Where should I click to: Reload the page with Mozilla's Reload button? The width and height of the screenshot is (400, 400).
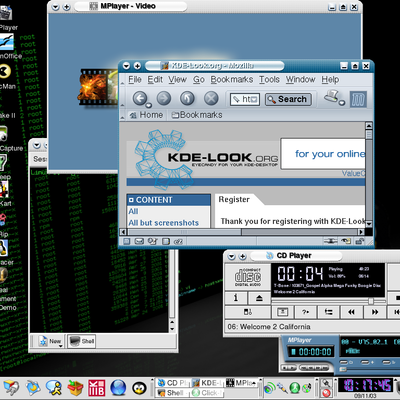click(x=187, y=98)
